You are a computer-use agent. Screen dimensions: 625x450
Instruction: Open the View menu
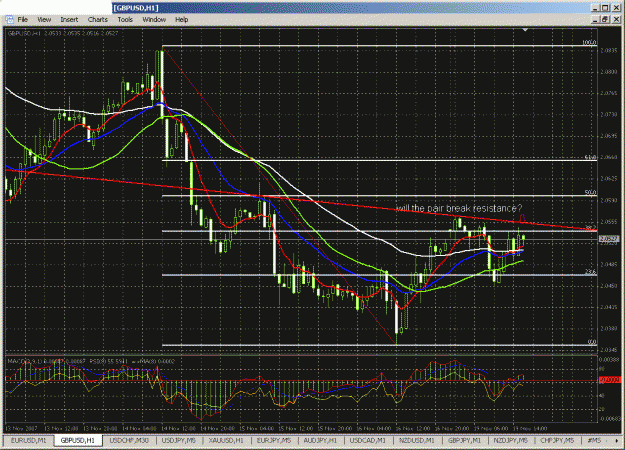pos(44,20)
